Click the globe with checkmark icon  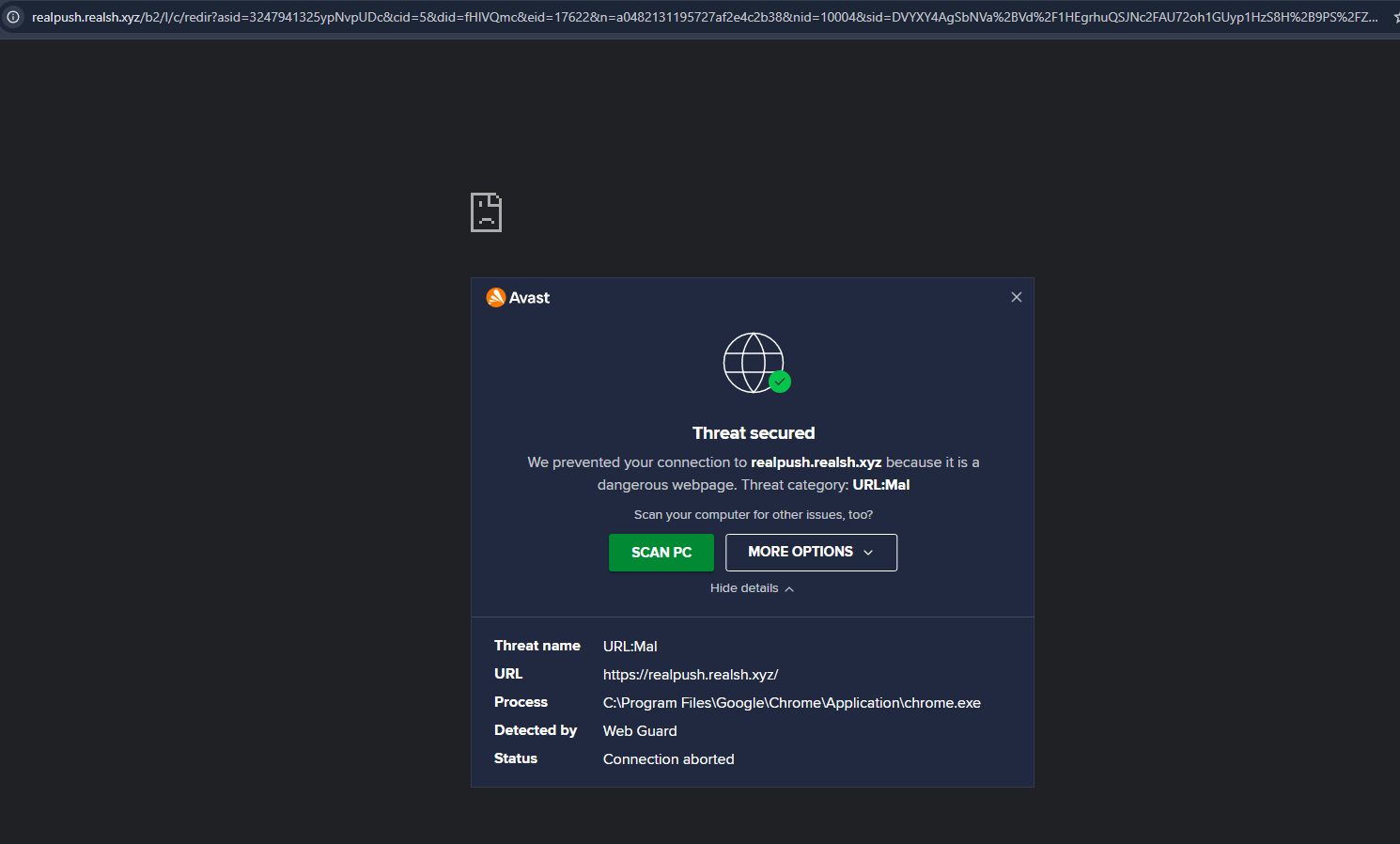pyautogui.click(x=756, y=363)
